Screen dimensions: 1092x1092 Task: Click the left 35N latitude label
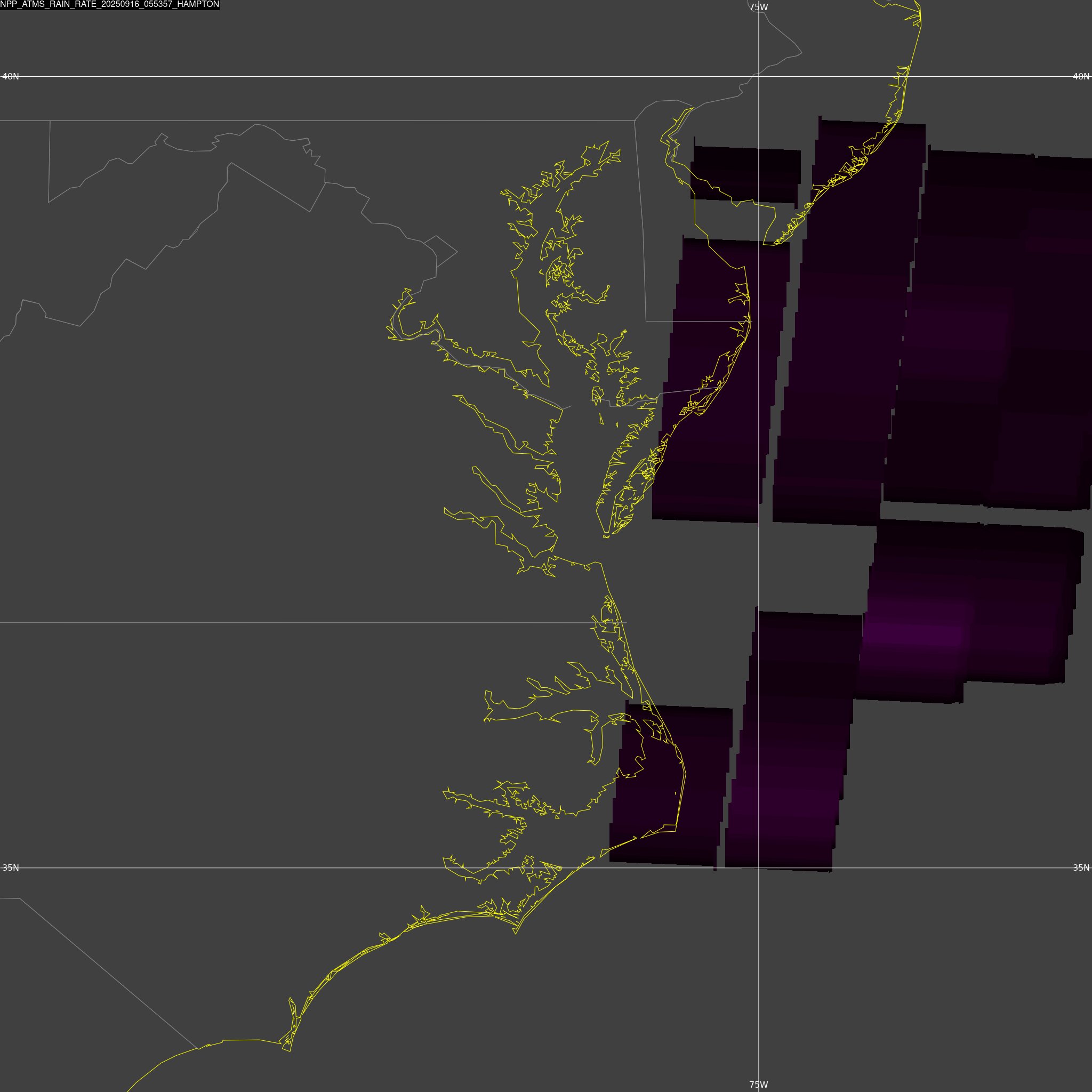click(x=11, y=868)
